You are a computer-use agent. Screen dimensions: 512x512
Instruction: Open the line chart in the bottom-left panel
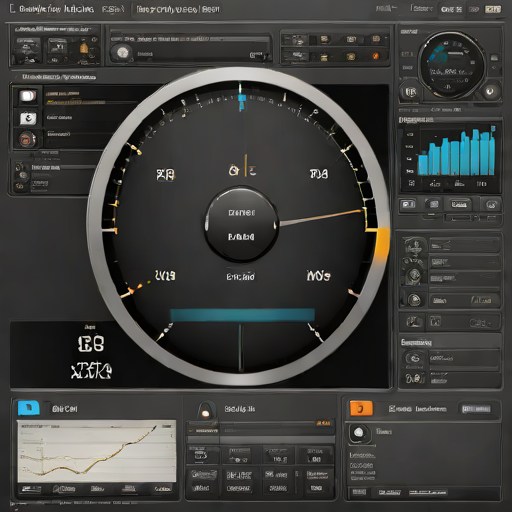pos(97,451)
